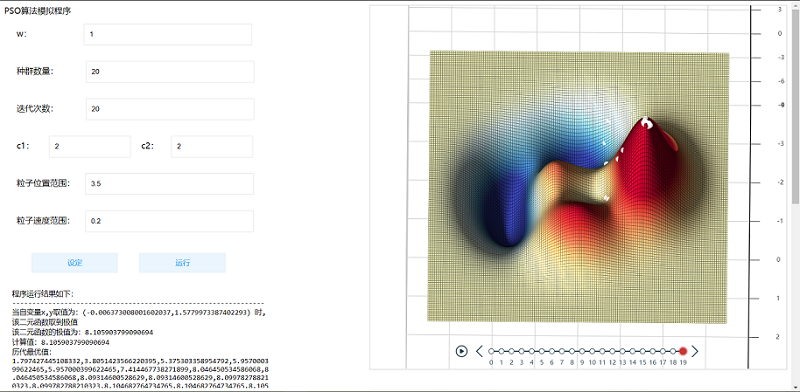
Task: Play the iteration timeline animation
Action: tap(461, 351)
